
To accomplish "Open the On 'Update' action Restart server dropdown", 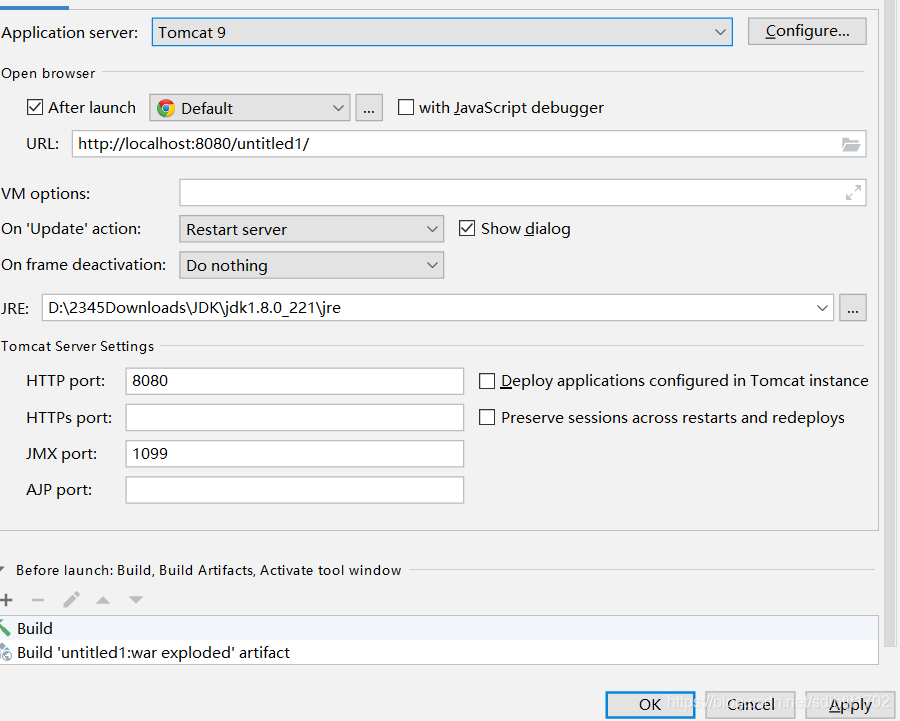I will [311, 229].
